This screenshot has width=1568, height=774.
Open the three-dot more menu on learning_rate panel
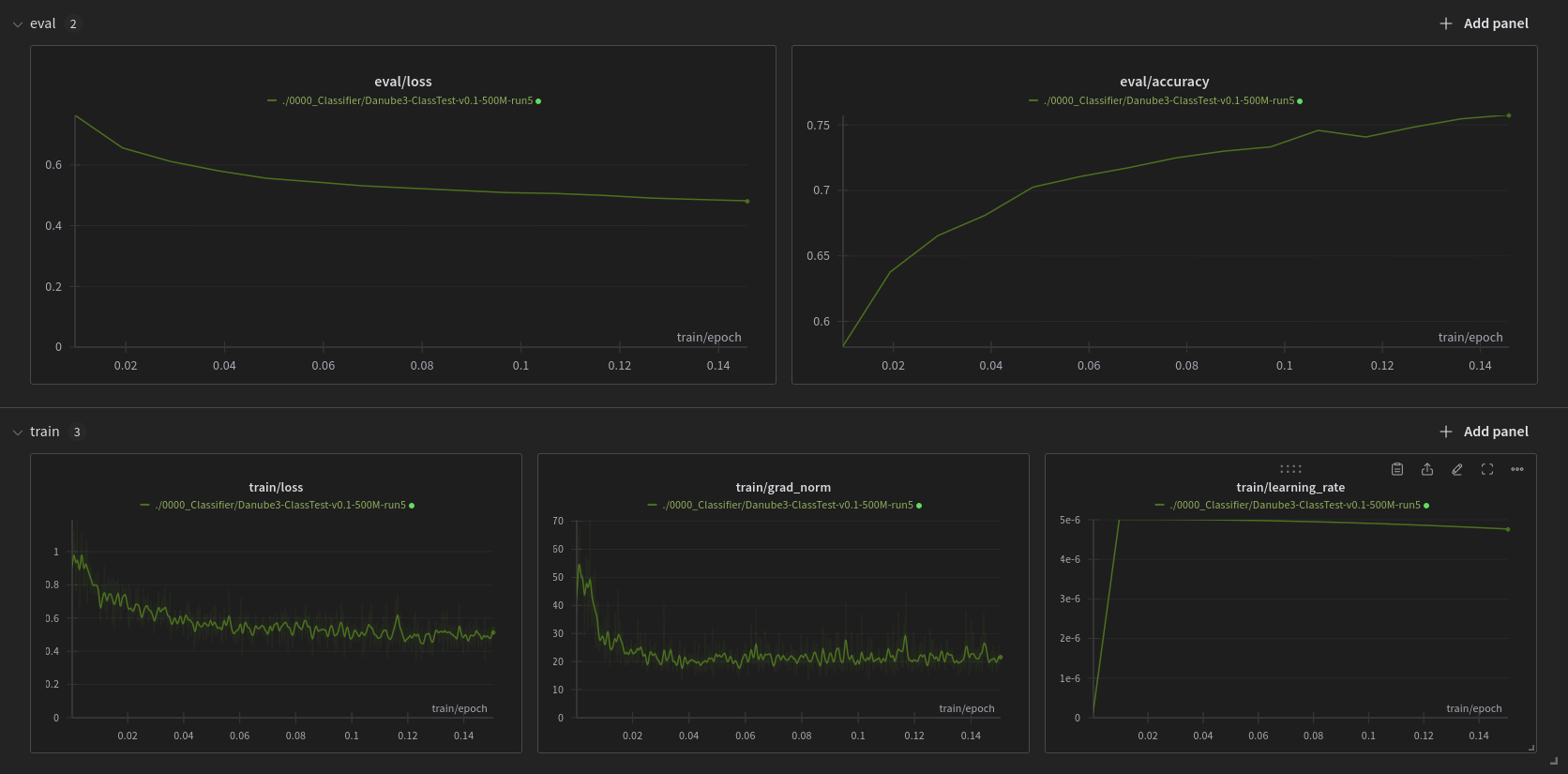pyautogui.click(x=1517, y=469)
